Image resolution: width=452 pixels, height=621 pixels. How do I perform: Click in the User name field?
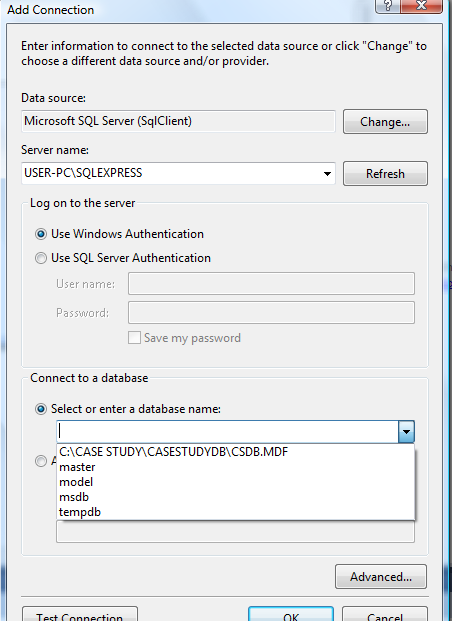271,283
